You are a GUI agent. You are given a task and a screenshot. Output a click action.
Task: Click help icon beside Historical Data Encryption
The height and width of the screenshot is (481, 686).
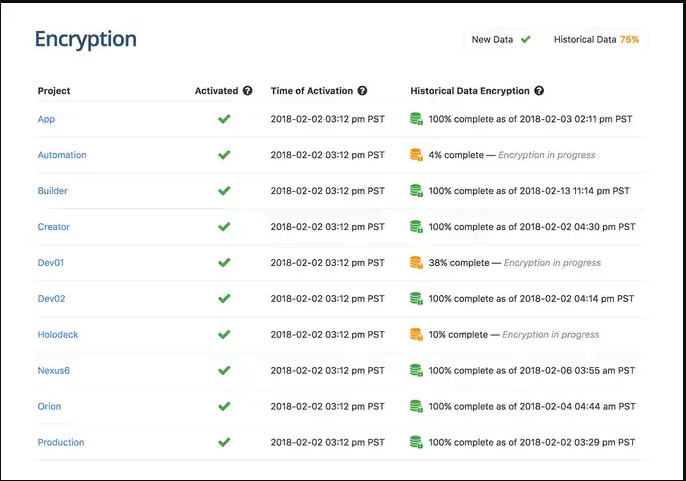(539, 91)
